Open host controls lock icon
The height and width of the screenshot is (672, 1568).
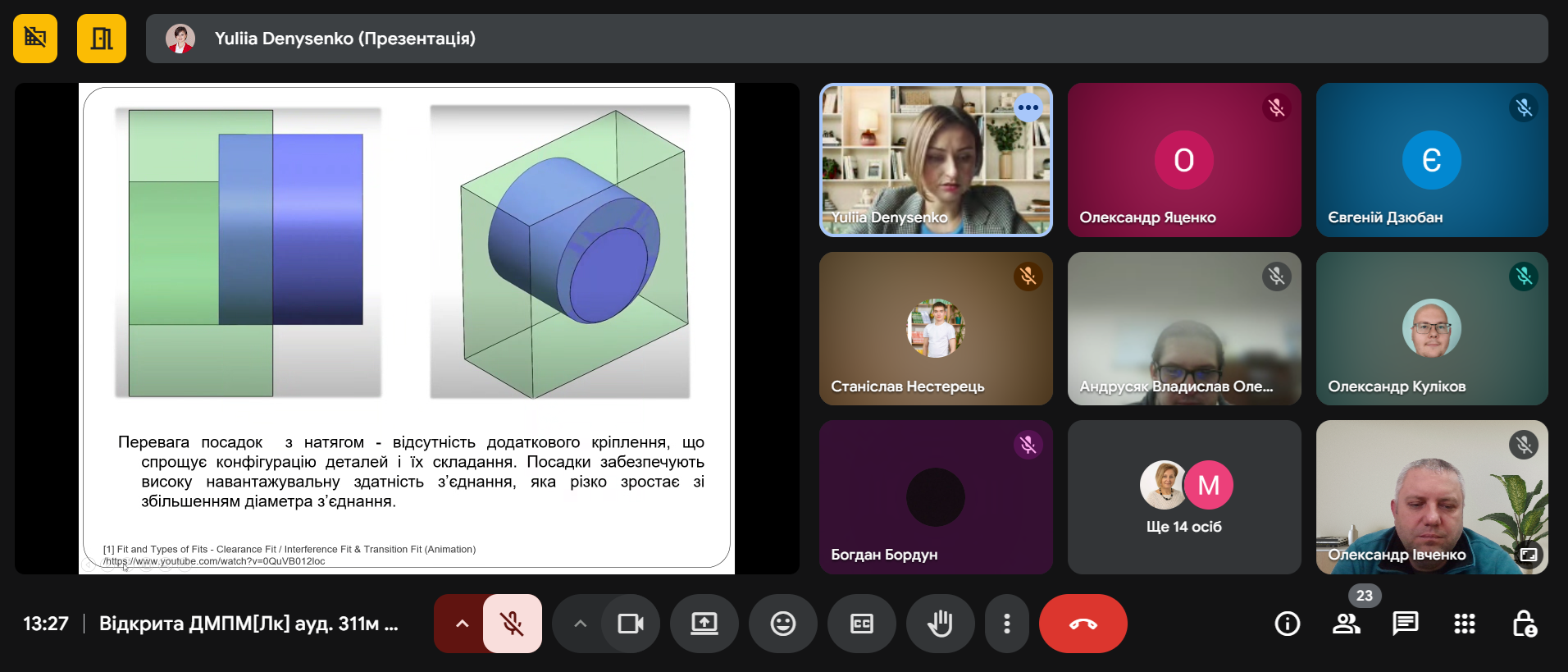pyautogui.click(x=1524, y=624)
